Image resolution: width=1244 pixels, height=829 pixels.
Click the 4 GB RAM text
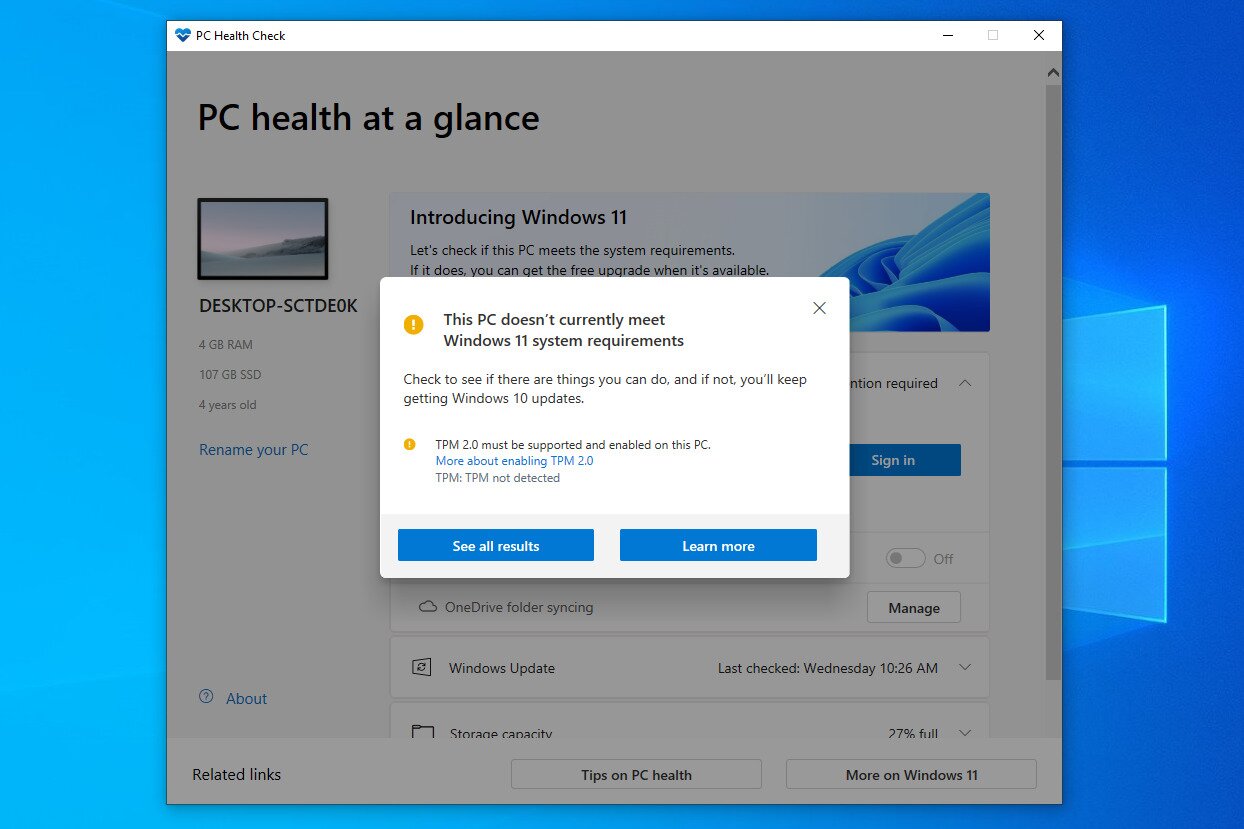(226, 344)
